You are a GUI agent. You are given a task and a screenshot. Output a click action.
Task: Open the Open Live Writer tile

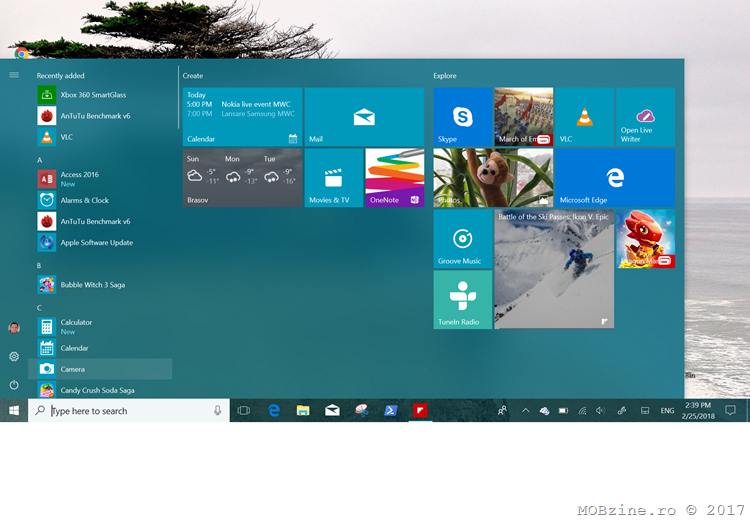point(645,117)
